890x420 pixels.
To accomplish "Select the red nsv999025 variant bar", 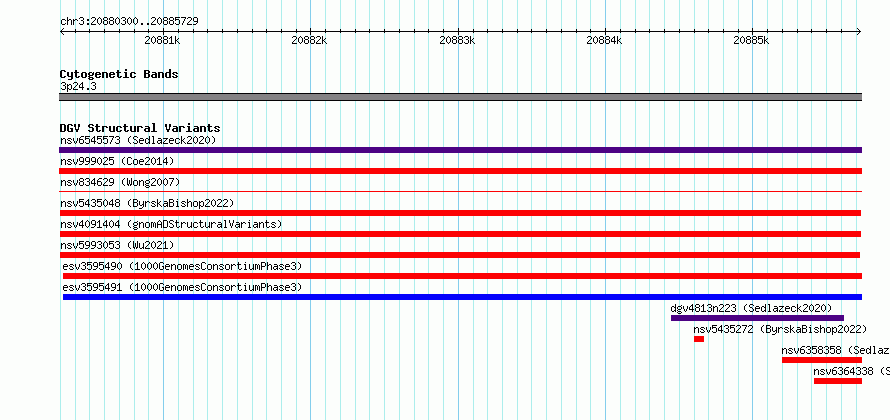I will [460, 171].
